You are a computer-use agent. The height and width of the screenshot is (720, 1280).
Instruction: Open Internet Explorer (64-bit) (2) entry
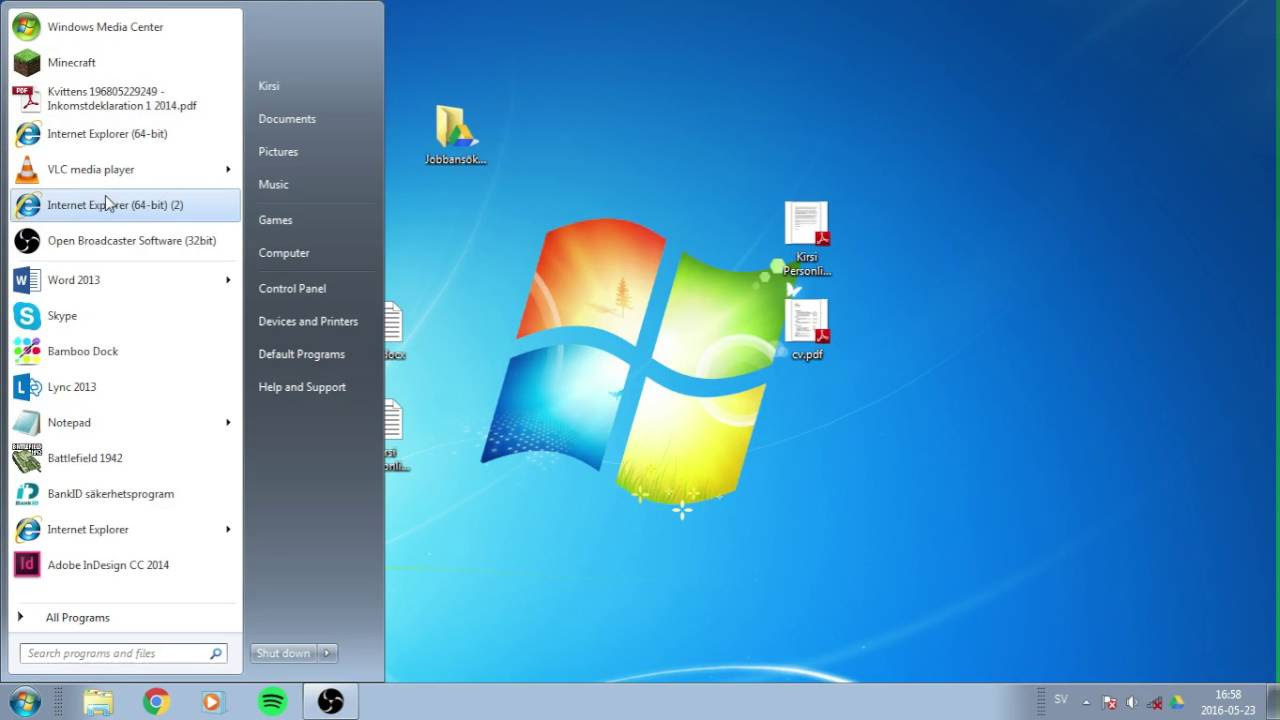tap(125, 205)
